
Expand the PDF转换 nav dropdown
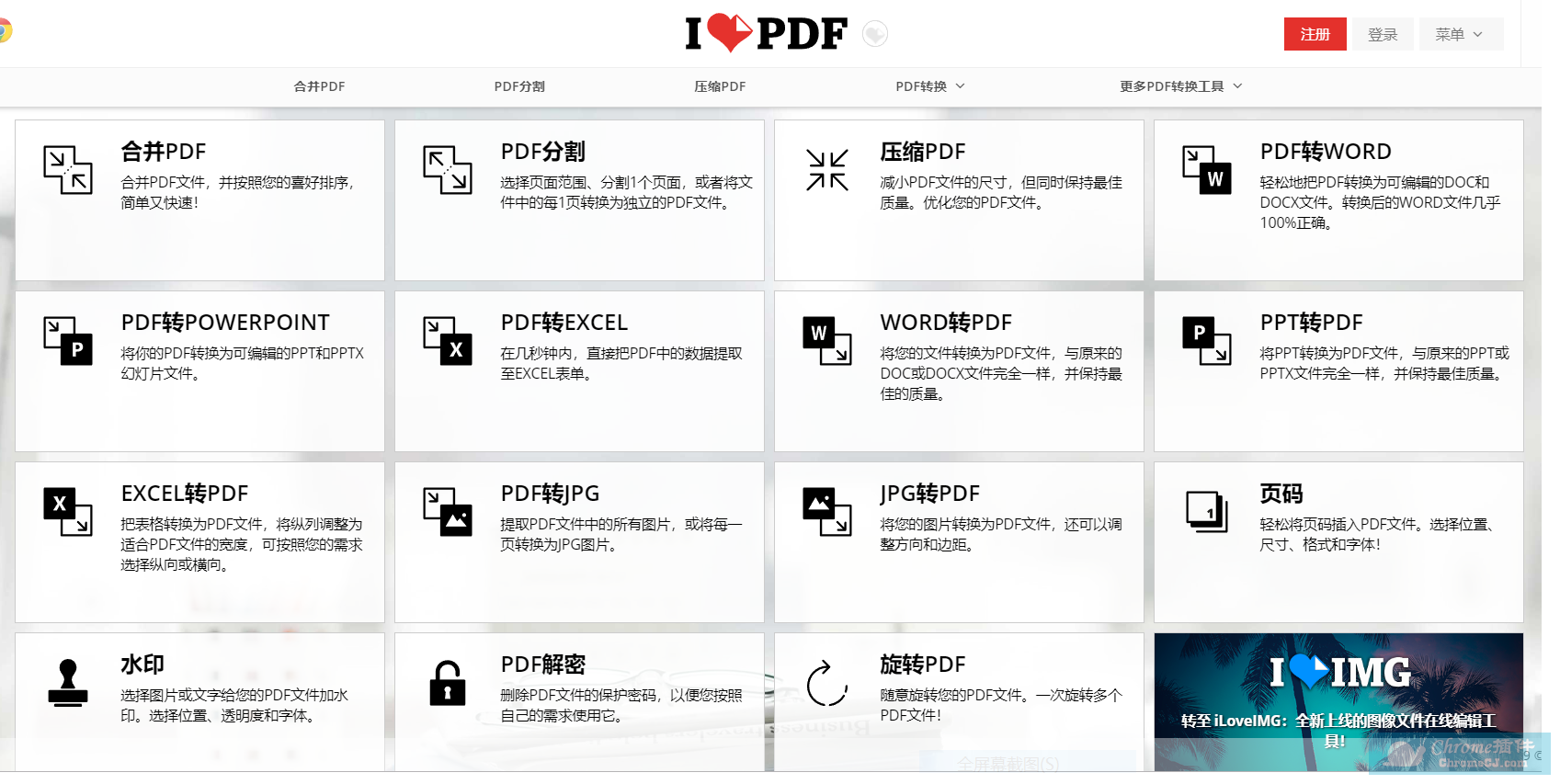[x=930, y=86]
